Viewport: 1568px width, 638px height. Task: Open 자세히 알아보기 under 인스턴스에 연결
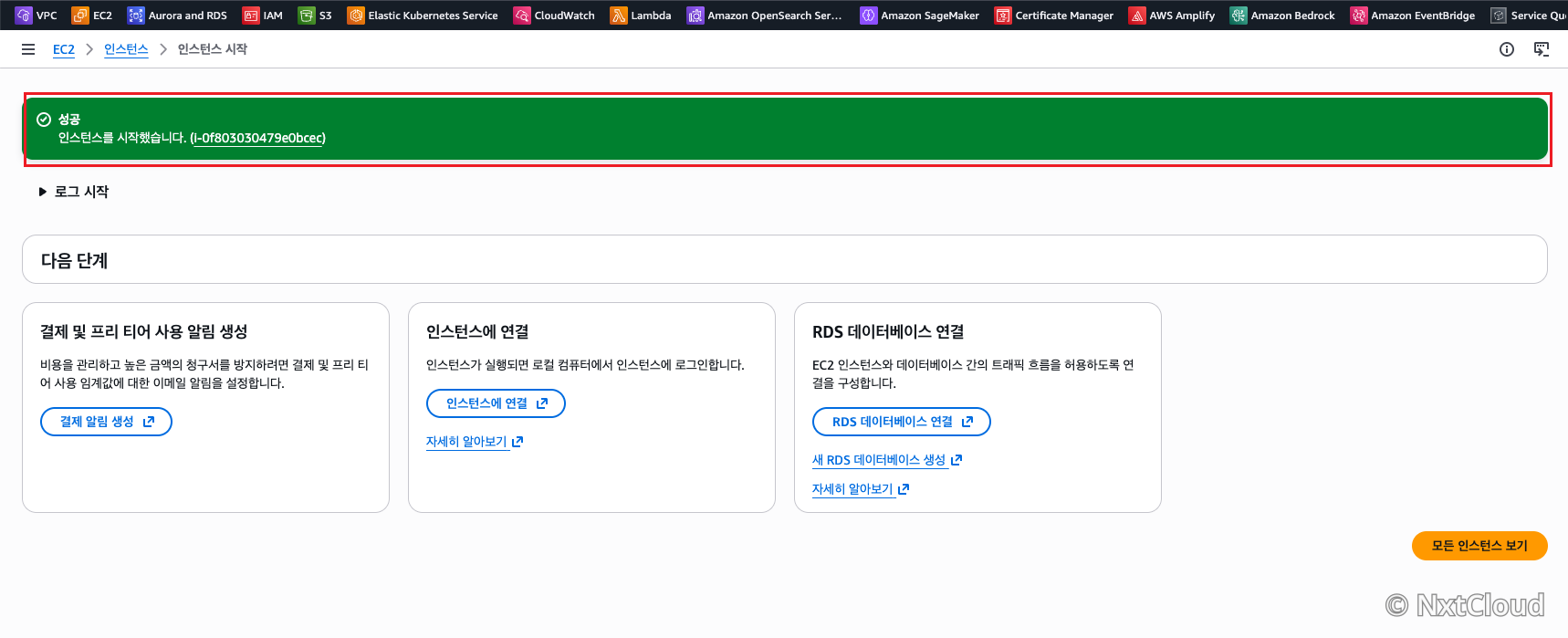(x=475, y=442)
